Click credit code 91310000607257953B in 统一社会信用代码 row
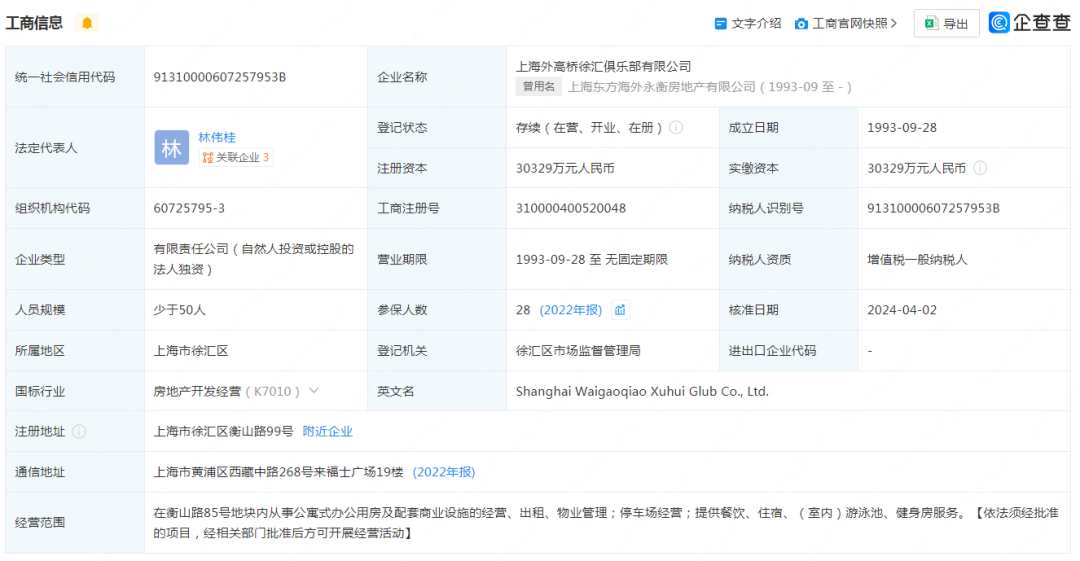1080x561 pixels. [220, 77]
